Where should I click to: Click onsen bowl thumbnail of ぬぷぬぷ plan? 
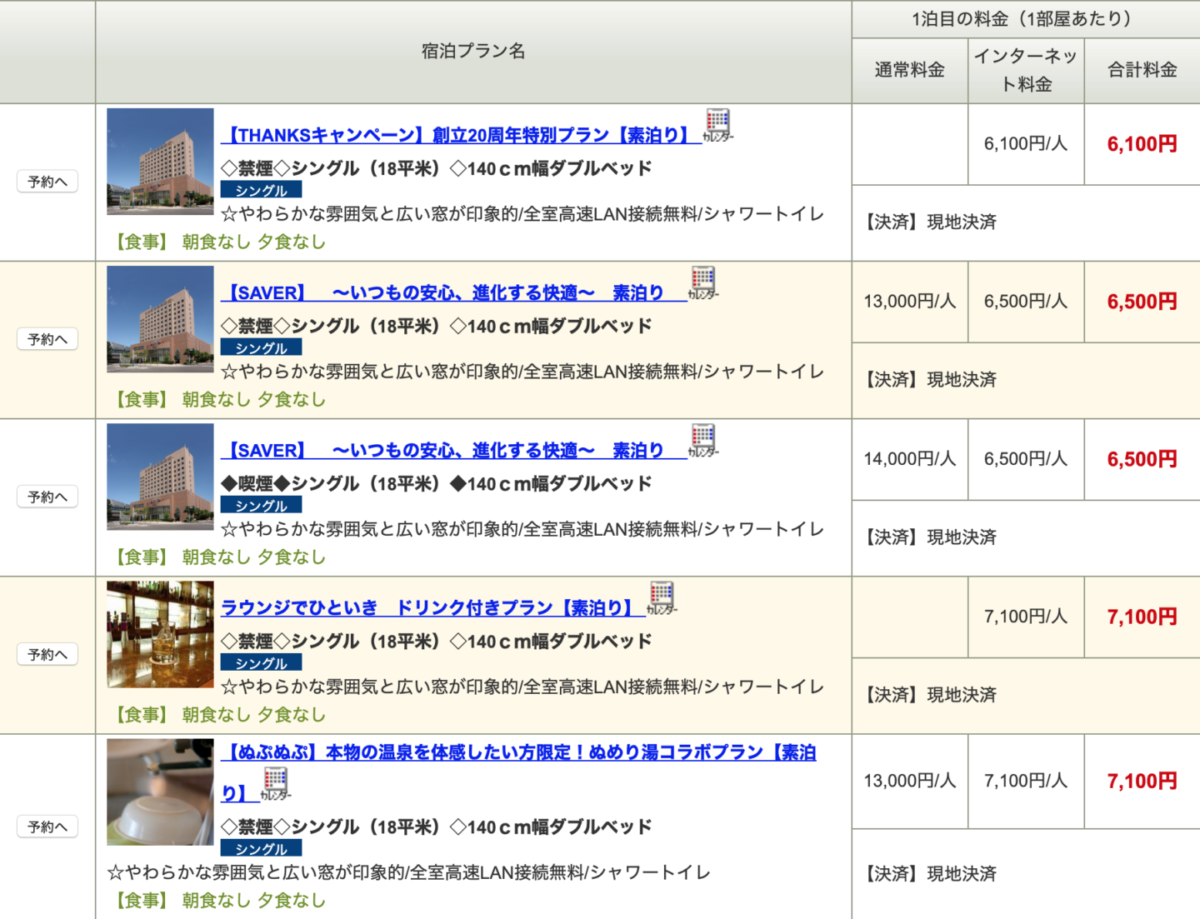click(160, 792)
